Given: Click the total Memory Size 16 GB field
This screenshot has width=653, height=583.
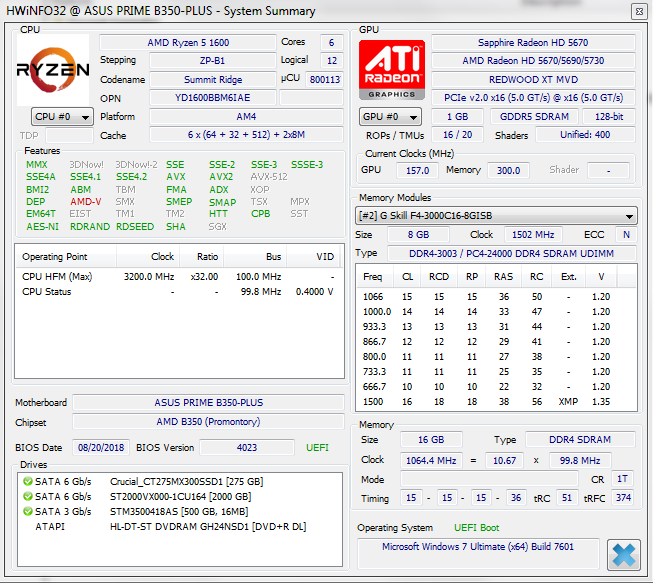Looking at the screenshot, I should click(431, 440).
